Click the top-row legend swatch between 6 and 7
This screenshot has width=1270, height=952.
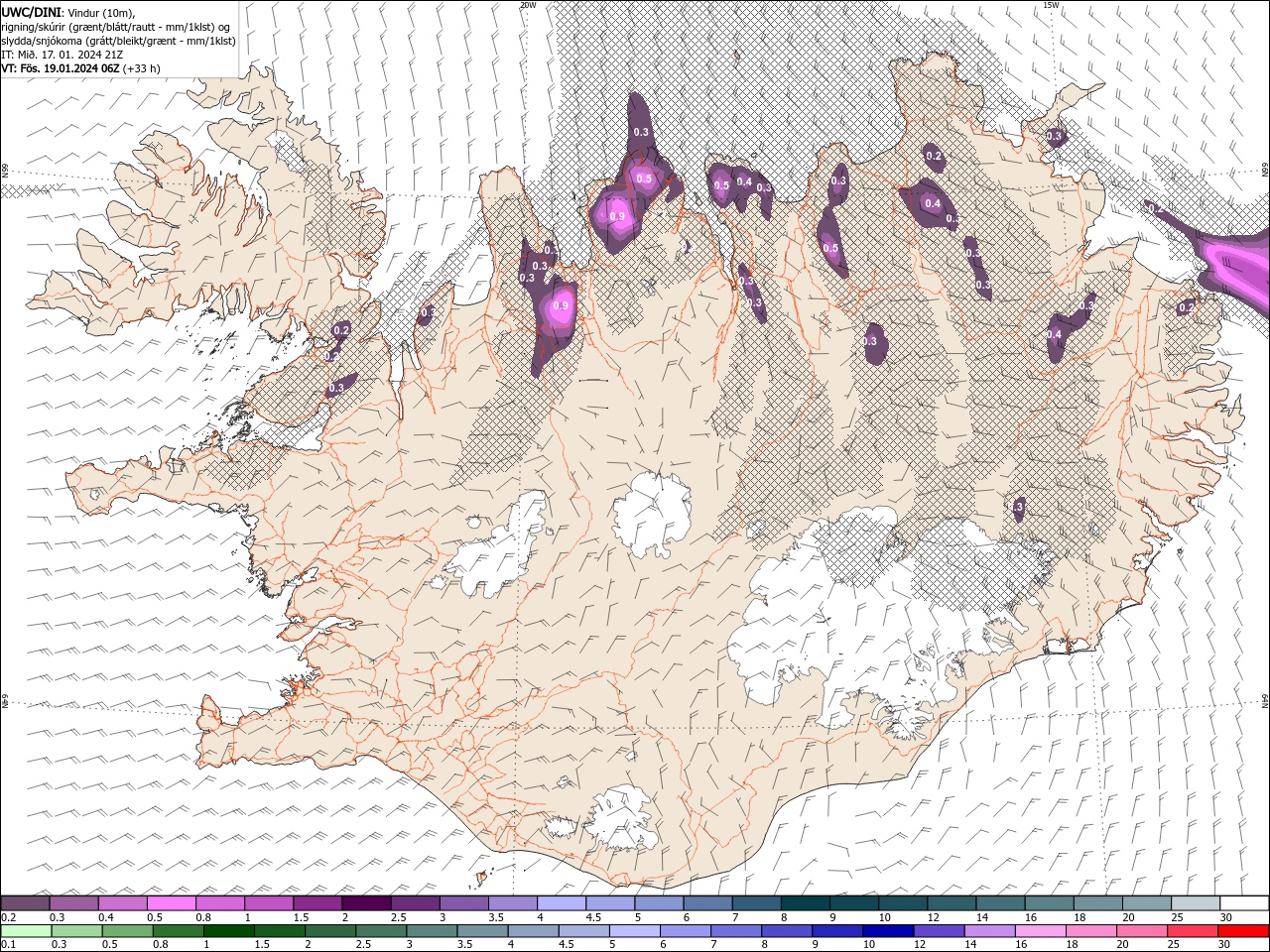707,903
